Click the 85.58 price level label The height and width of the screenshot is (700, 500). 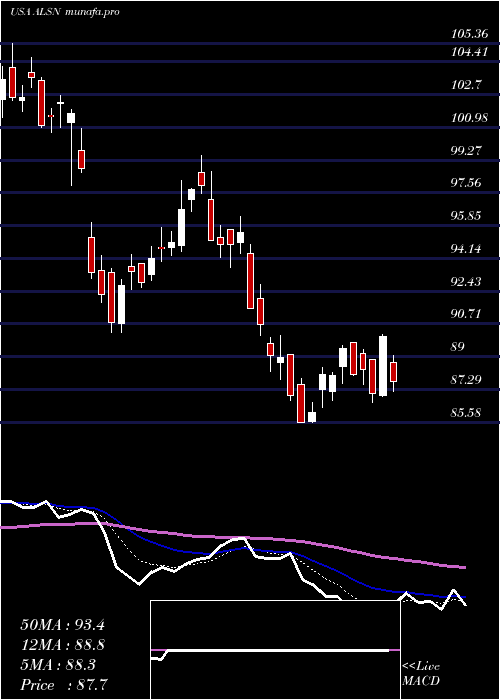click(x=466, y=412)
